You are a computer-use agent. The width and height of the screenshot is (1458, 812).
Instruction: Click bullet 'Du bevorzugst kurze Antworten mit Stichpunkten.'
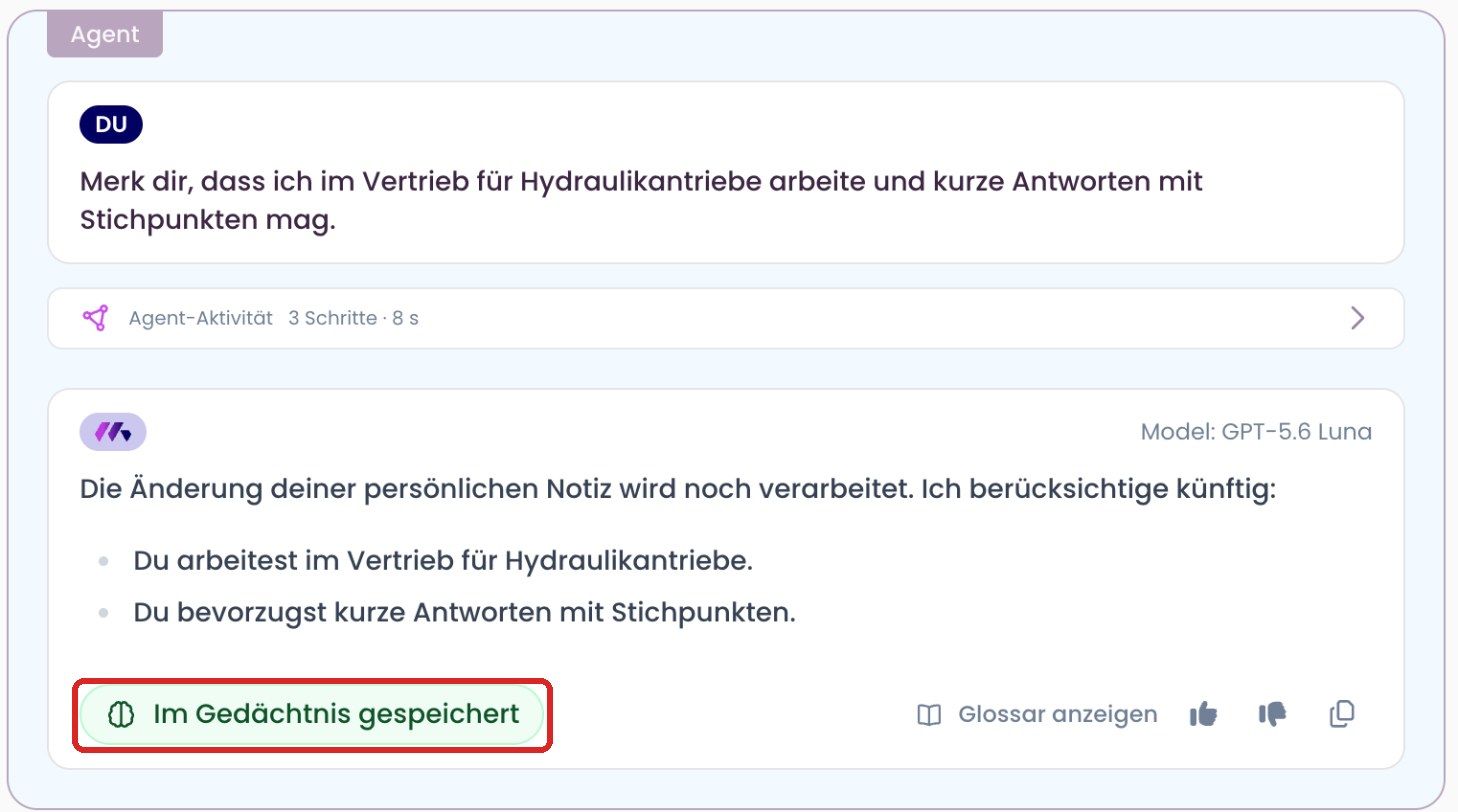point(464,612)
